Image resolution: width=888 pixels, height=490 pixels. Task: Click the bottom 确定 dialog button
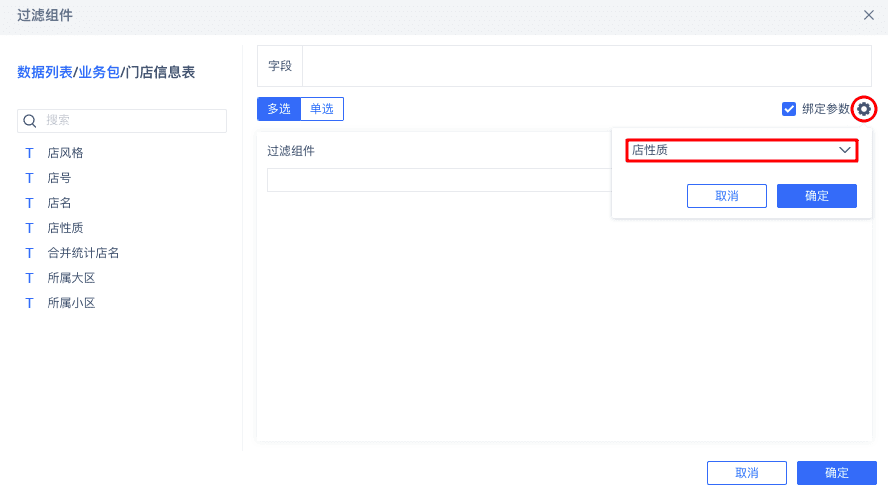tap(836, 473)
